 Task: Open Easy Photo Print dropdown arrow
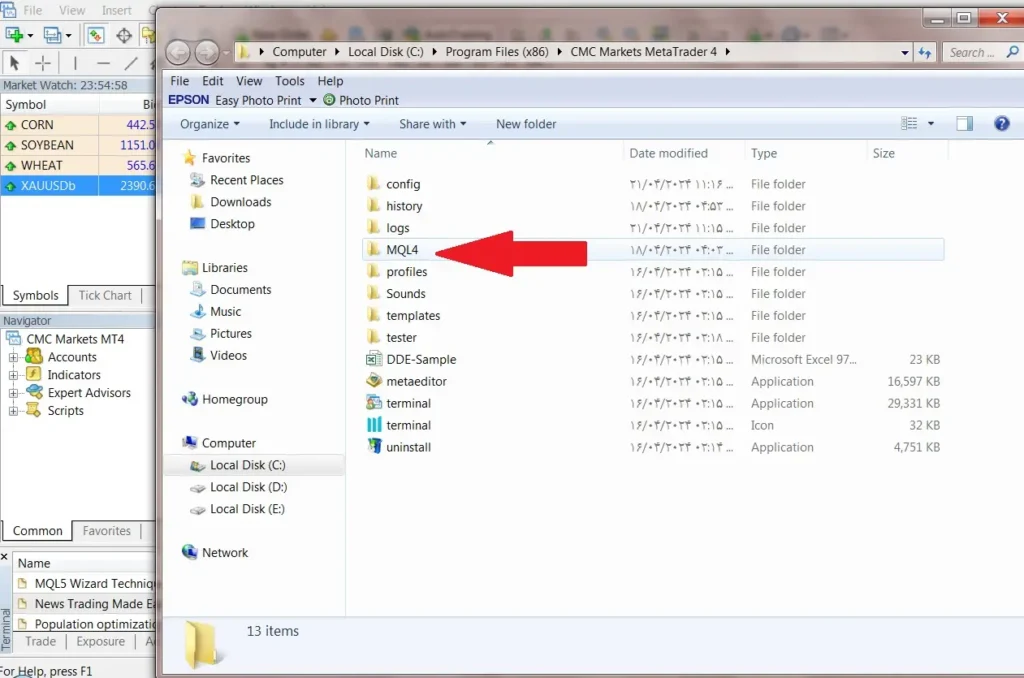312,100
